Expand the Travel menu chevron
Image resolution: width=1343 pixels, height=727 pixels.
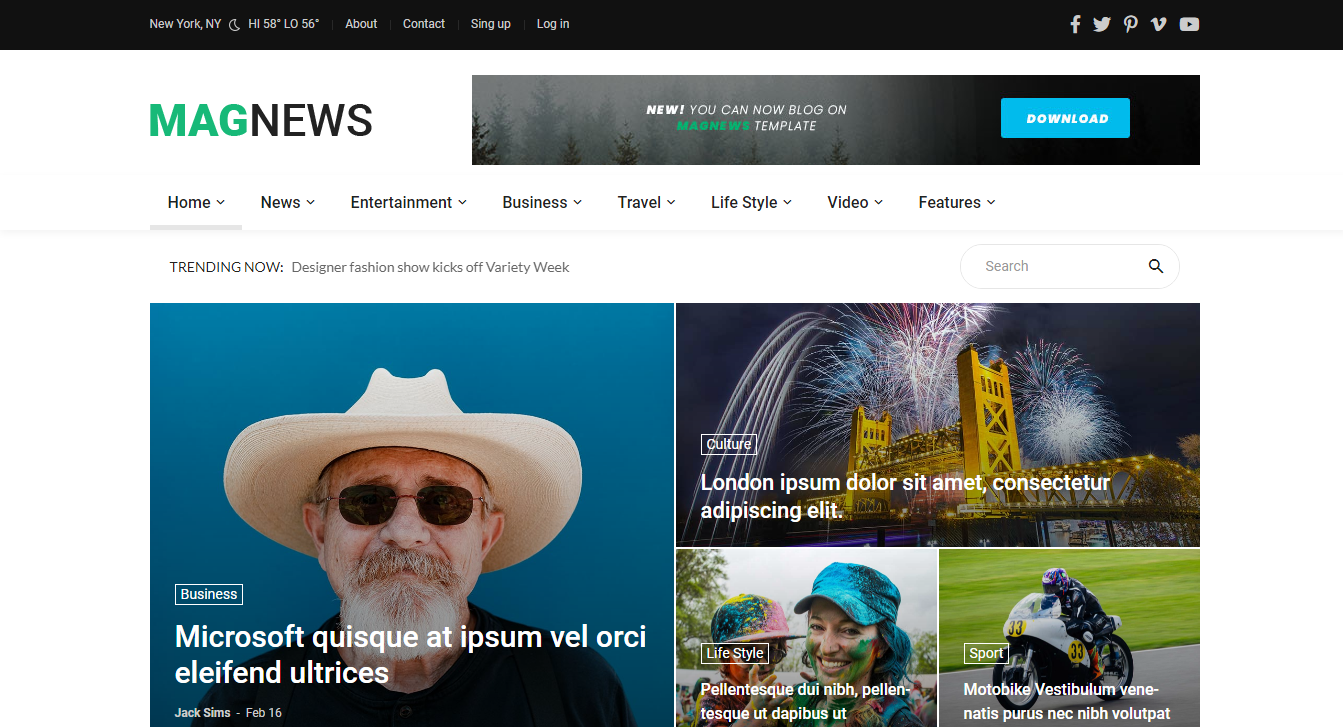672,202
